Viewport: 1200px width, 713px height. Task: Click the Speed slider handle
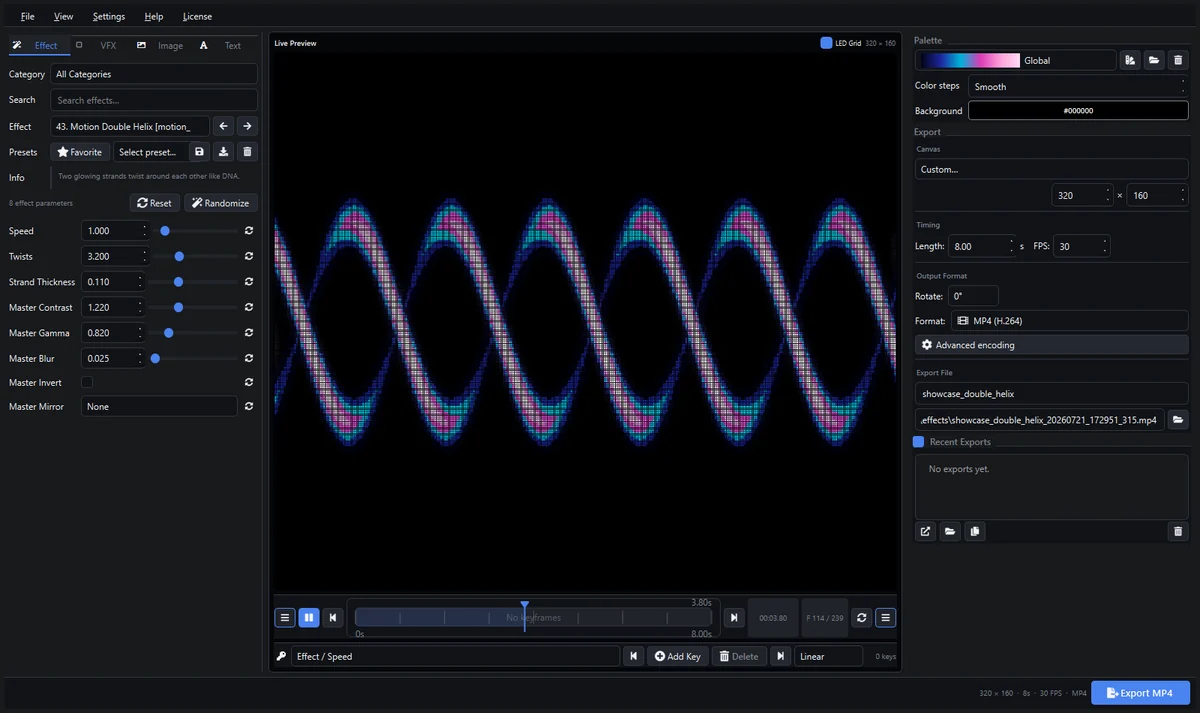[x=165, y=231]
